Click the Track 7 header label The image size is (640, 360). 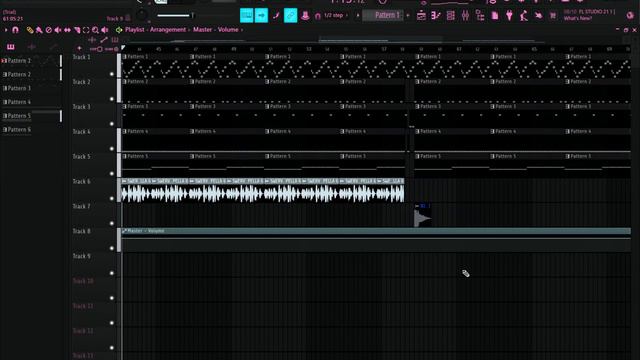[x=82, y=207]
